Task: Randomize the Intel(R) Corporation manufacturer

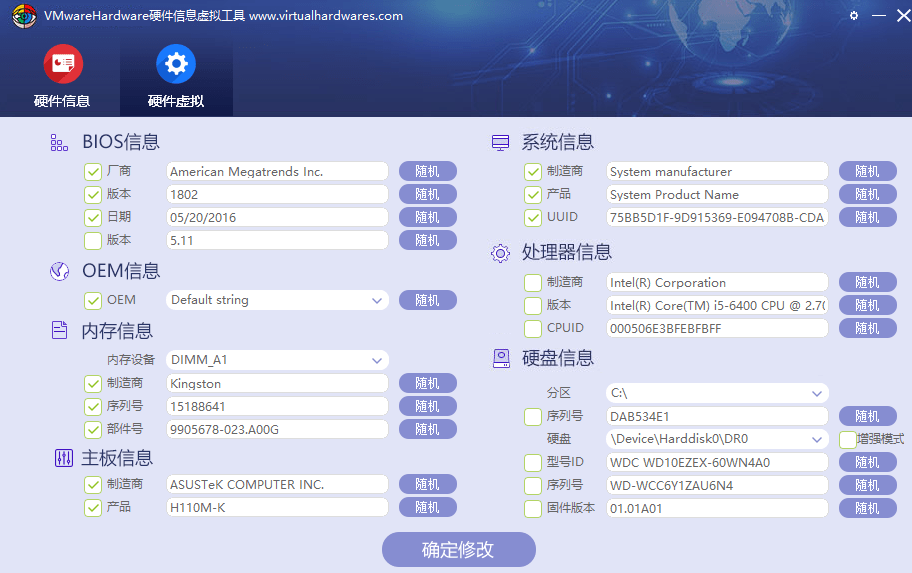Action: (x=867, y=282)
